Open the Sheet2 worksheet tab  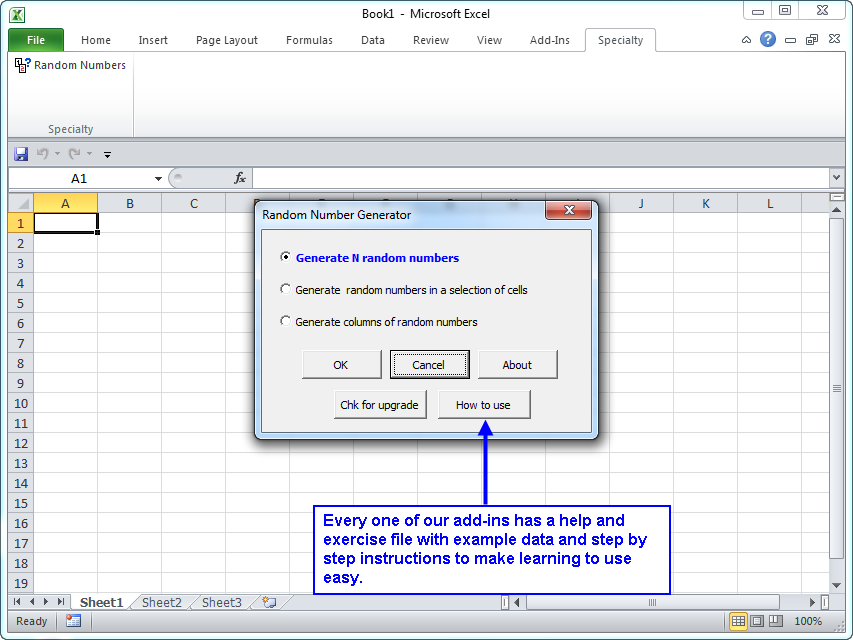point(160,602)
